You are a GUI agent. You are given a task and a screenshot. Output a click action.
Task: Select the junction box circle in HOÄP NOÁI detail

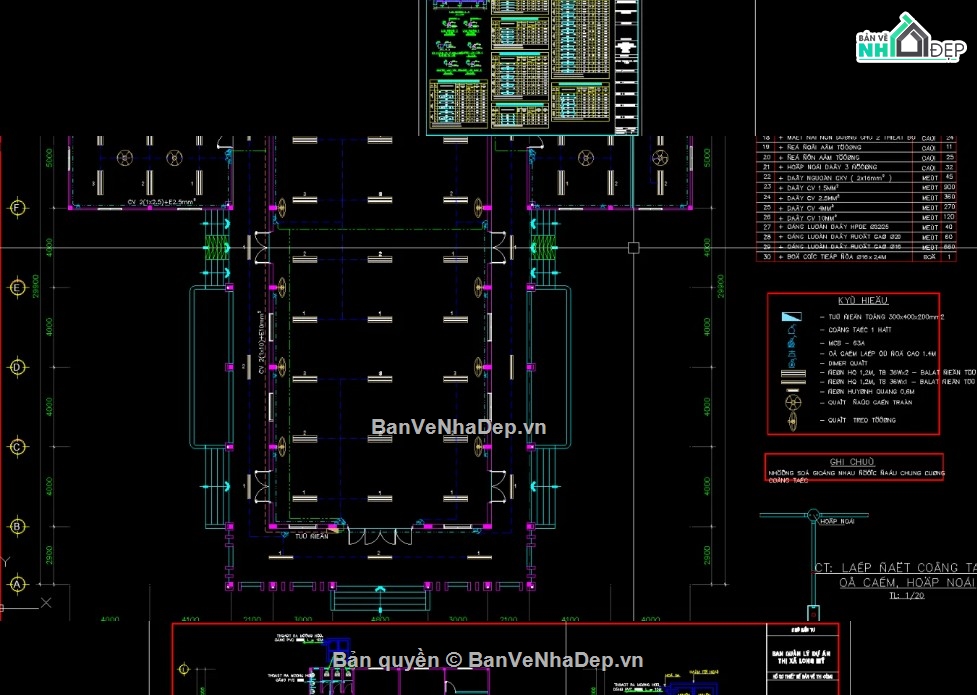coord(813,515)
